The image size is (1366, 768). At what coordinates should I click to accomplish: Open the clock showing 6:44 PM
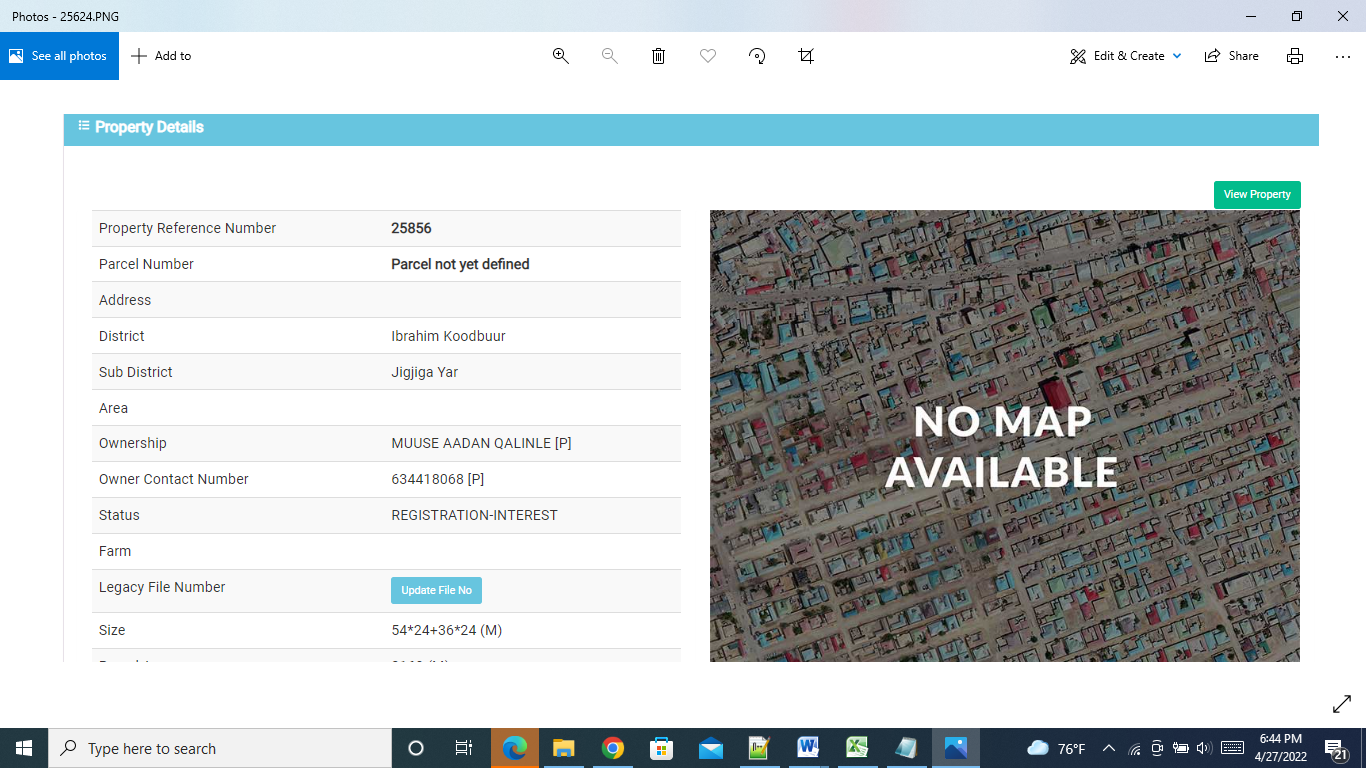click(1280, 748)
